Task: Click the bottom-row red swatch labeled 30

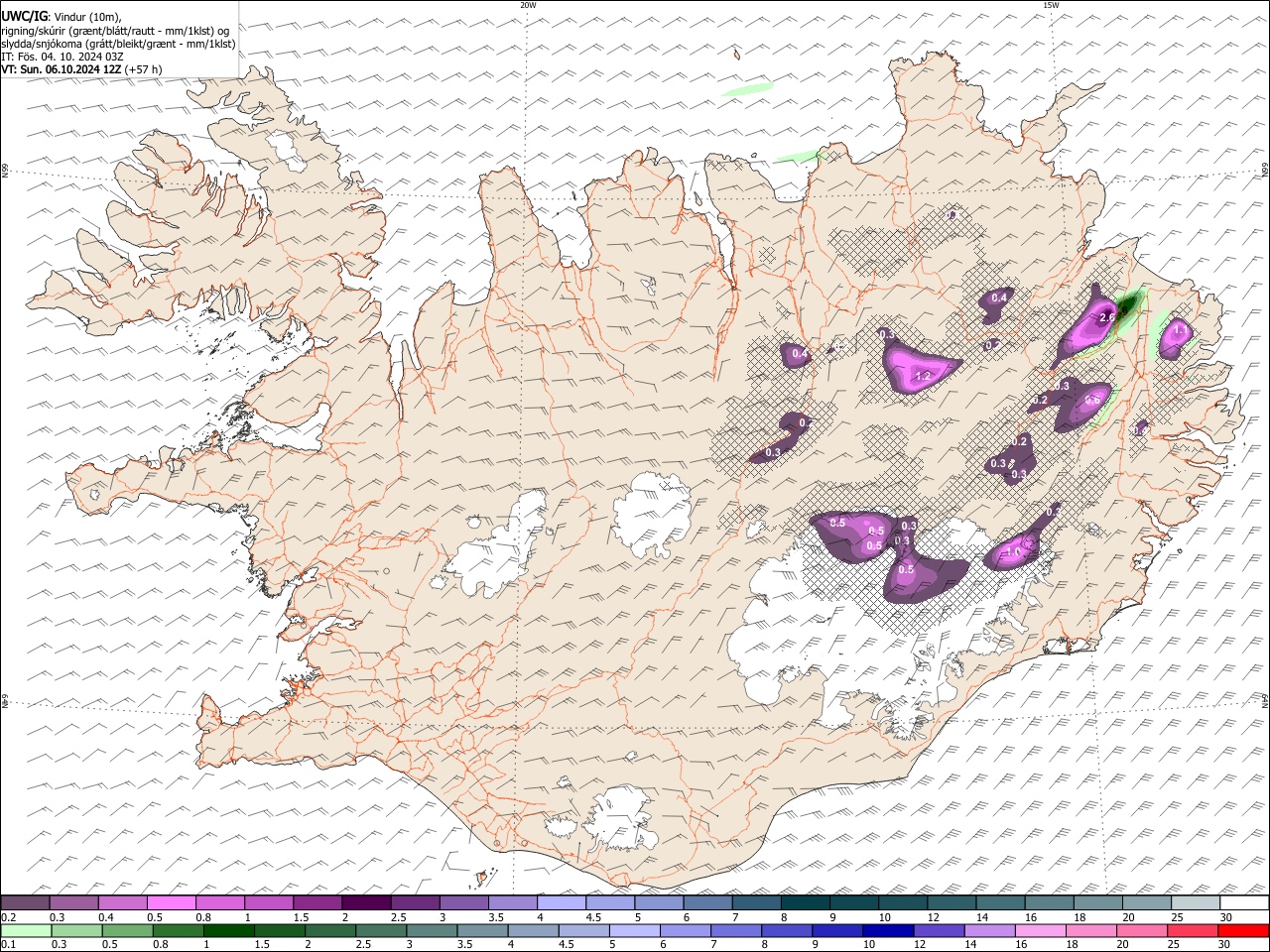Action: pyautogui.click(x=1244, y=930)
